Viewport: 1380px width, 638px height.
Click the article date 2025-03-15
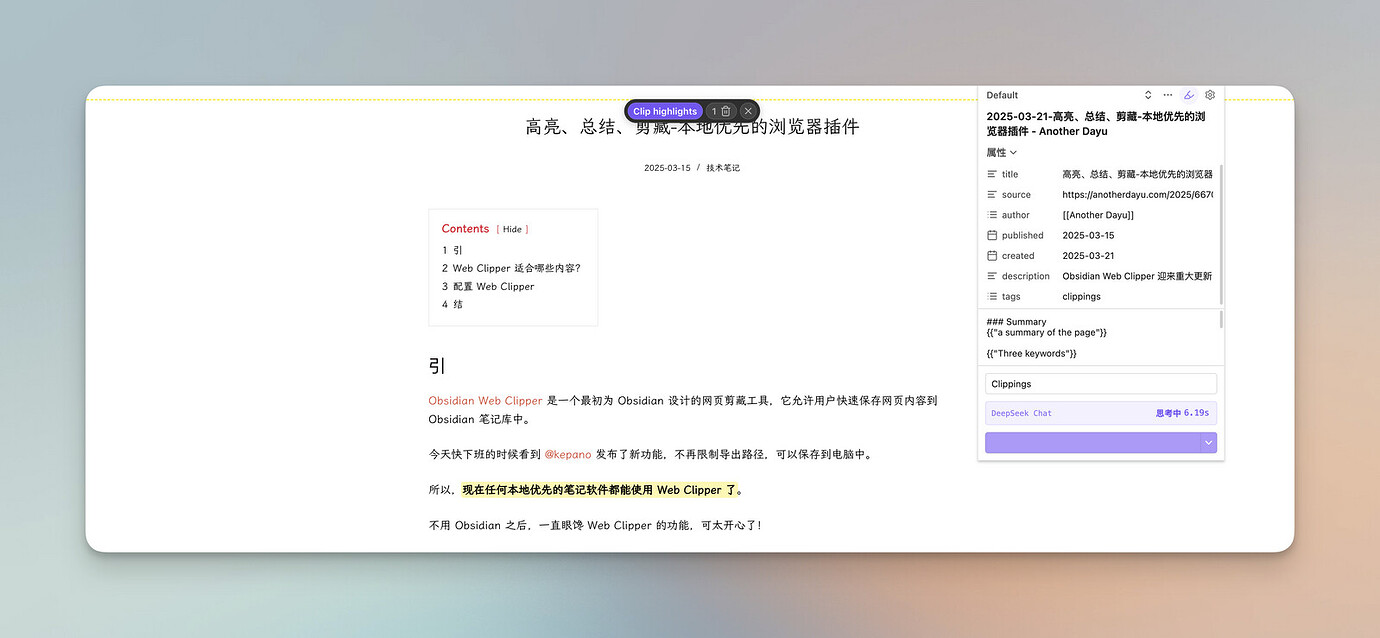pyautogui.click(x=667, y=168)
